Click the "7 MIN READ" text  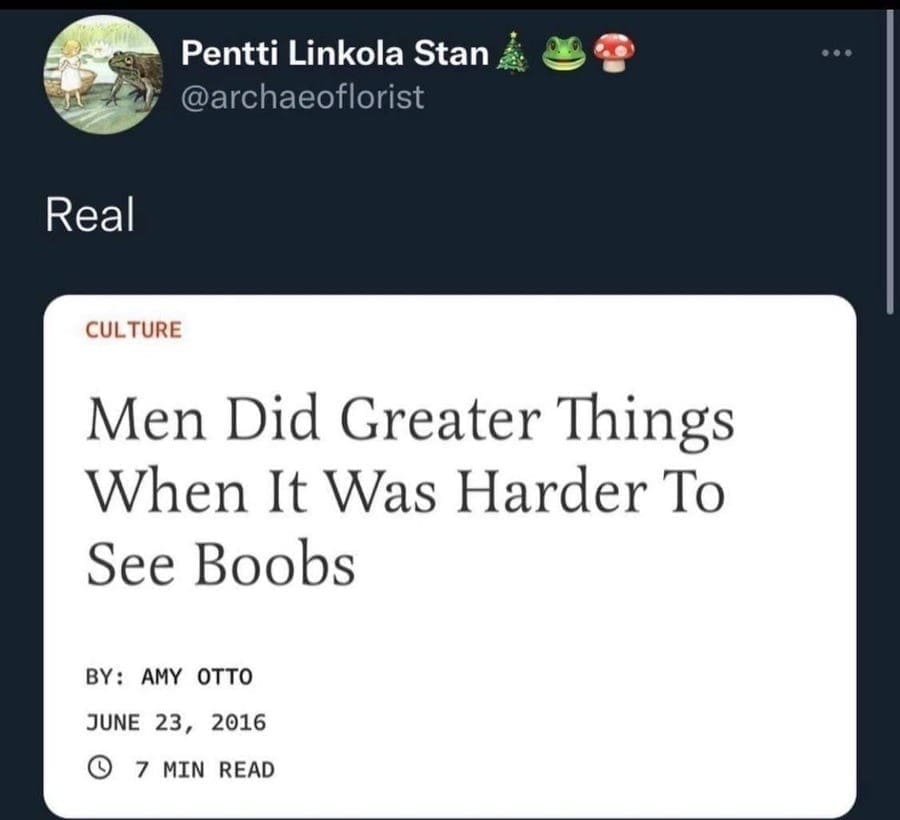coord(204,769)
